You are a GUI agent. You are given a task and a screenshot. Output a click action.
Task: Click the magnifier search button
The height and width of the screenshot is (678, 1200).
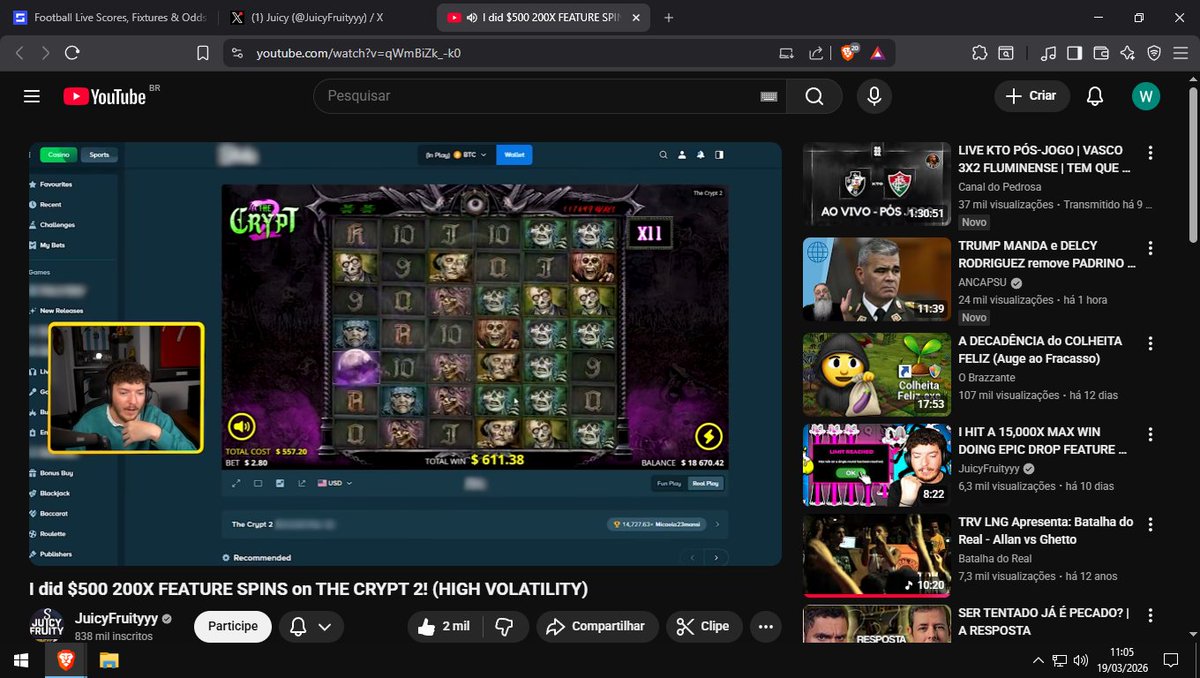pos(814,96)
